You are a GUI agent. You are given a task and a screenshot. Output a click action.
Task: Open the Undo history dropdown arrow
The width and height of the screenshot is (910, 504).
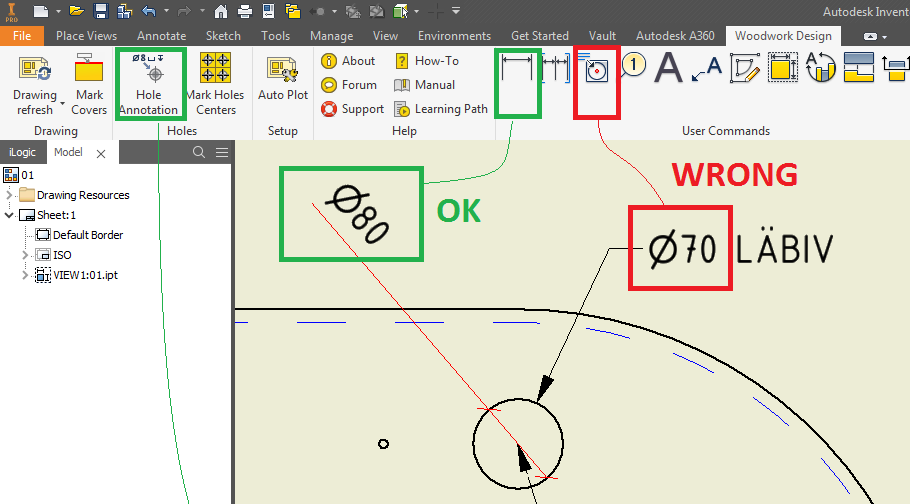pyautogui.click(x=166, y=11)
